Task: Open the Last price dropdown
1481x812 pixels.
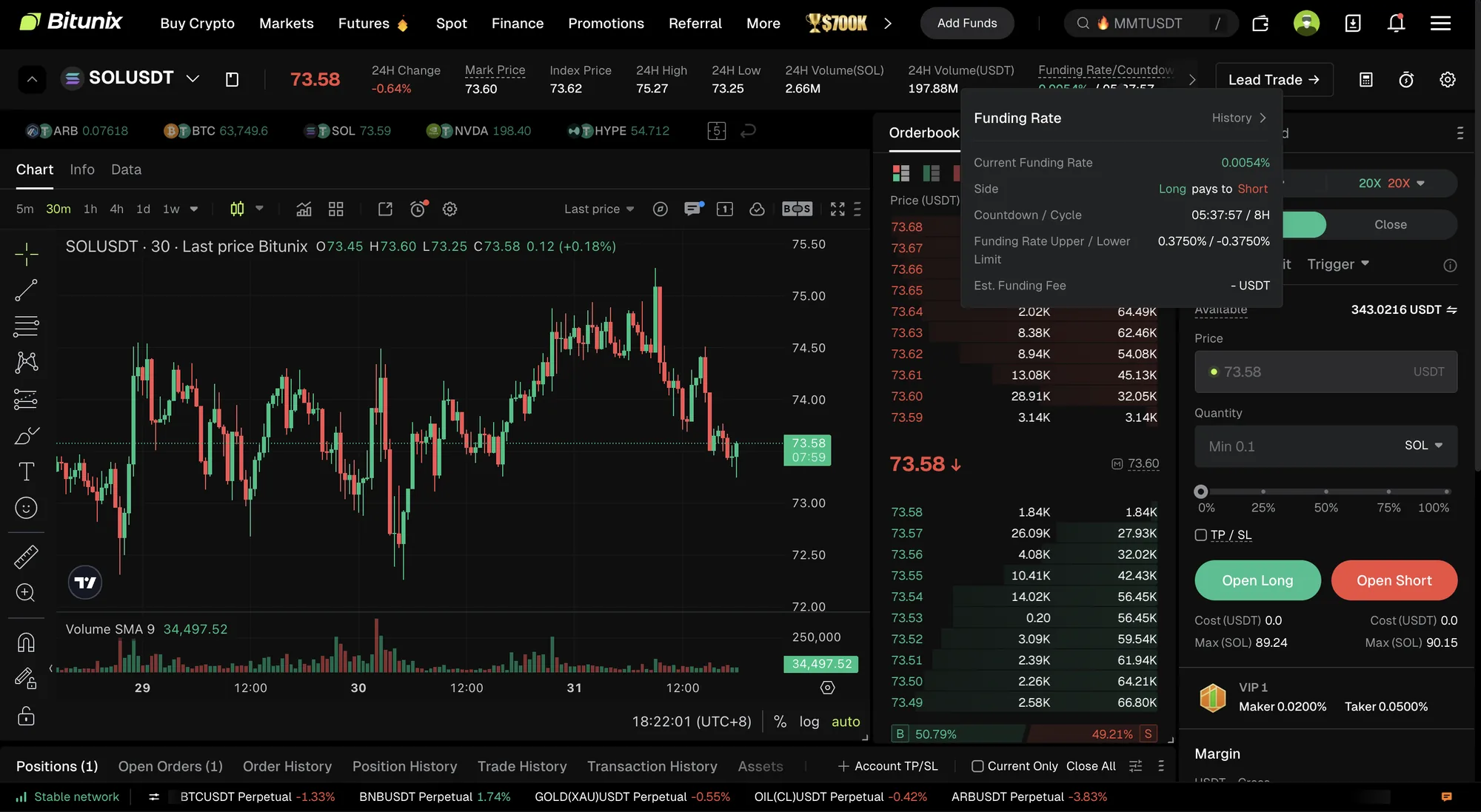Action: point(599,209)
